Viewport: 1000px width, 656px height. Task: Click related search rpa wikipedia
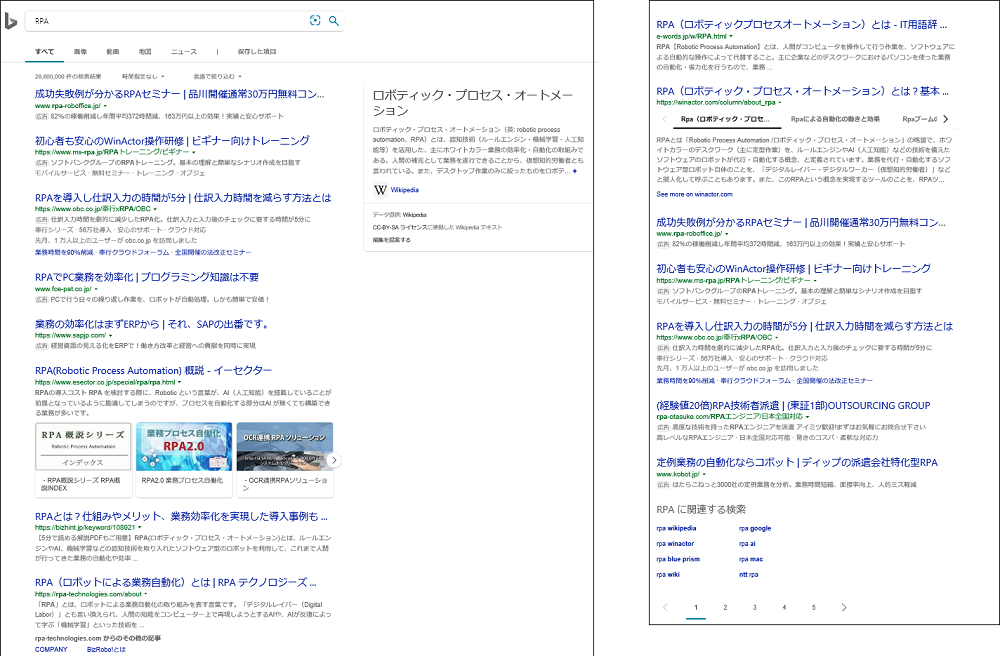(x=676, y=528)
